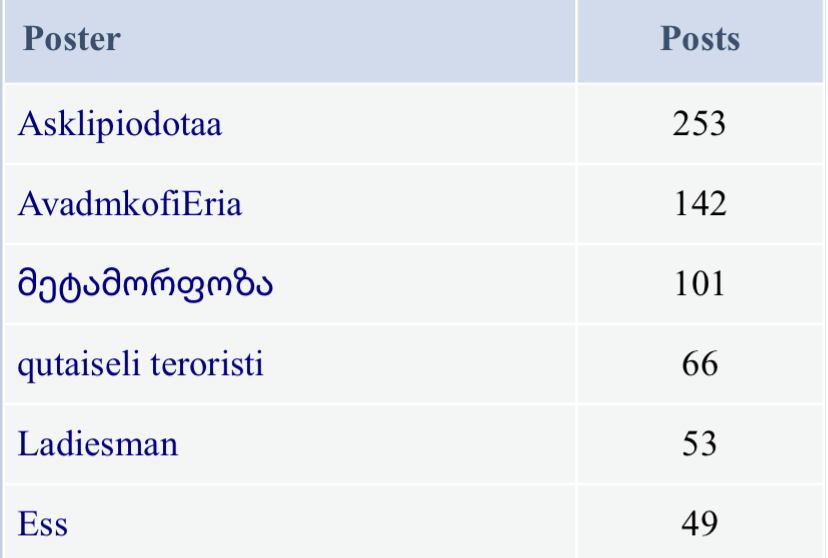The width and height of the screenshot is (828, 558).
Task: Open the Ladiesman poster profile
Action: tap(98, 443)
